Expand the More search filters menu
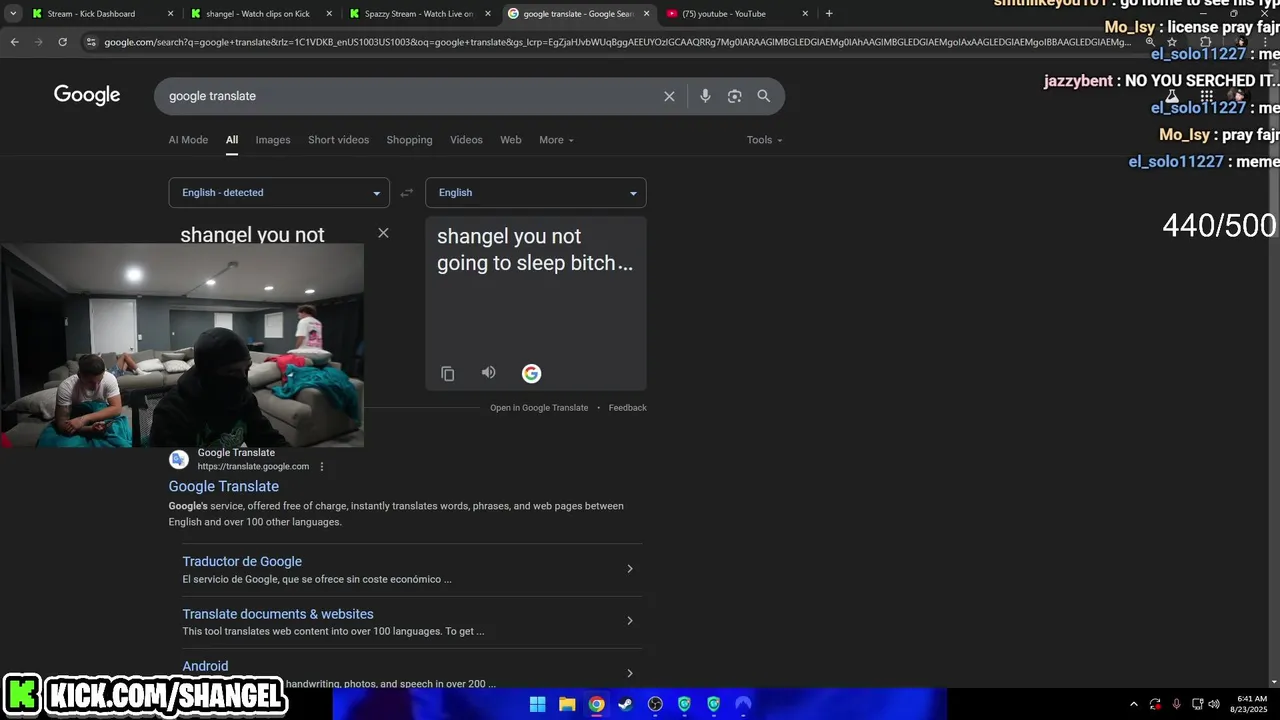Screen dimensions: 1280x720 [x=557, y=140]
